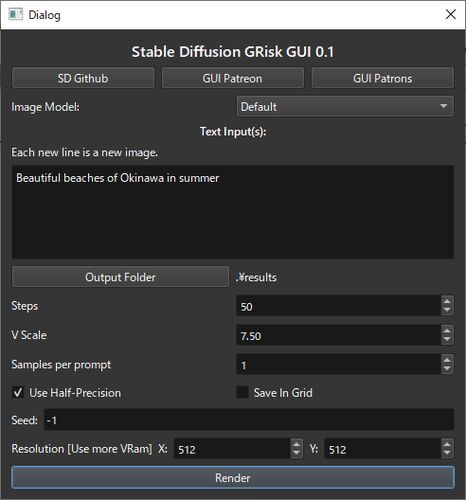This screenshot has height=500, width=466.
Task: Click the V Scale value field
Action: tap(338, 335)
